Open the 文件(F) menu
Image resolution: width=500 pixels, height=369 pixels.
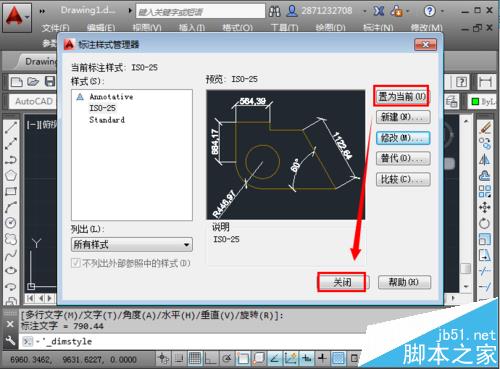[x=56, y=27]
